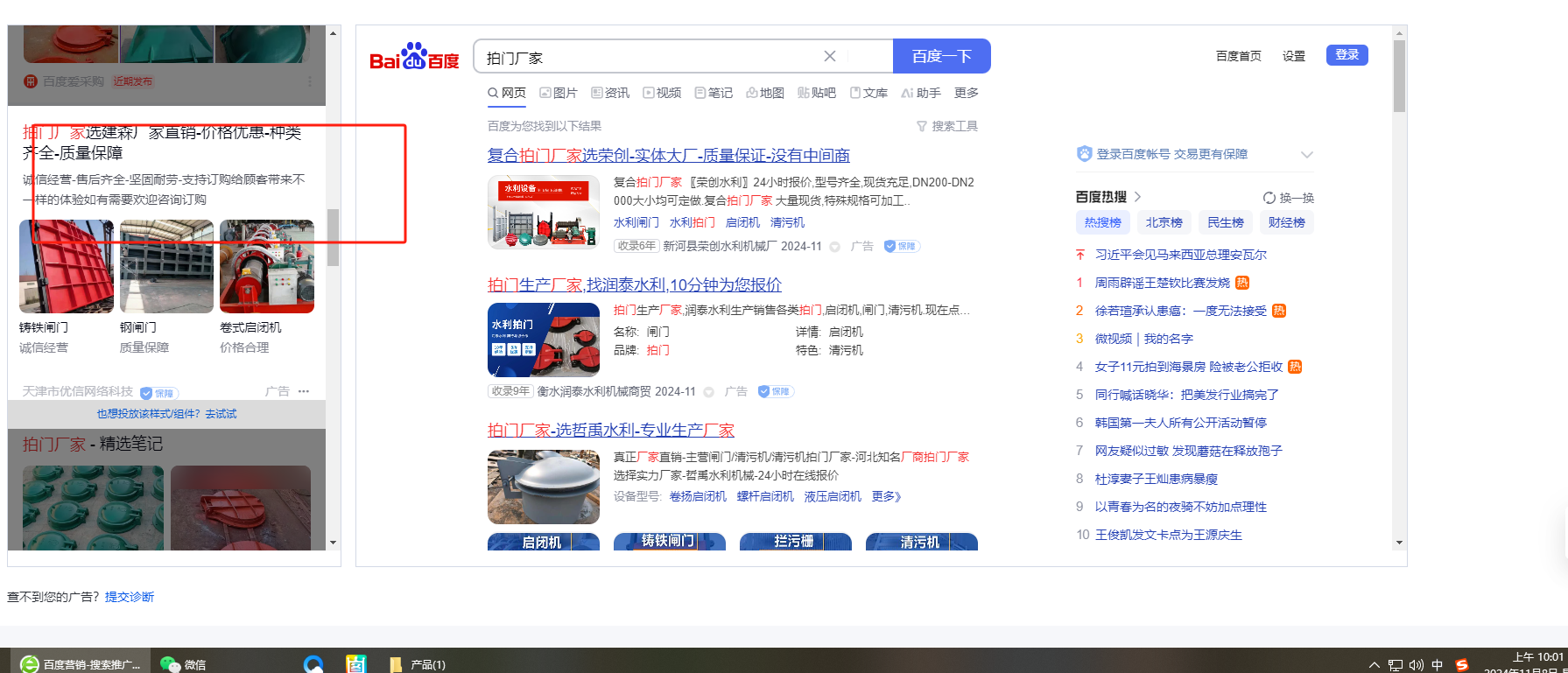The width and height of the screenshot is (1568, 673).
Task: Click the 清污机 blue category button
Action: (922, 542)
